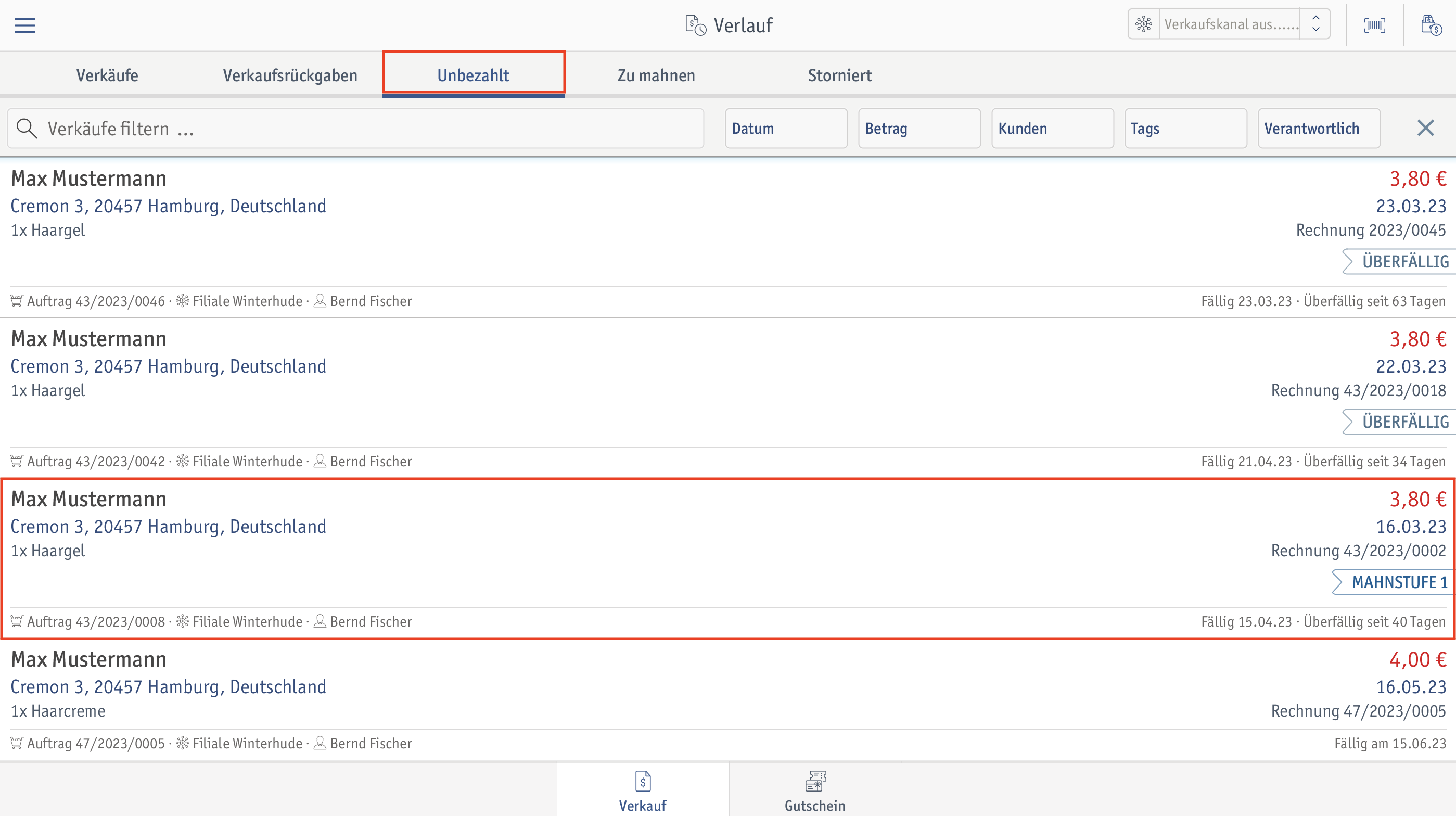Select the Verkauf bottom tab

[643, 789]
